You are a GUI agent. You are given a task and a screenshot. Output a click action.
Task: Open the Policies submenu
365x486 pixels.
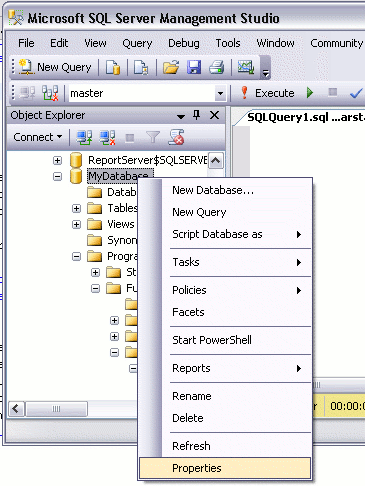[x=225, y=290]
